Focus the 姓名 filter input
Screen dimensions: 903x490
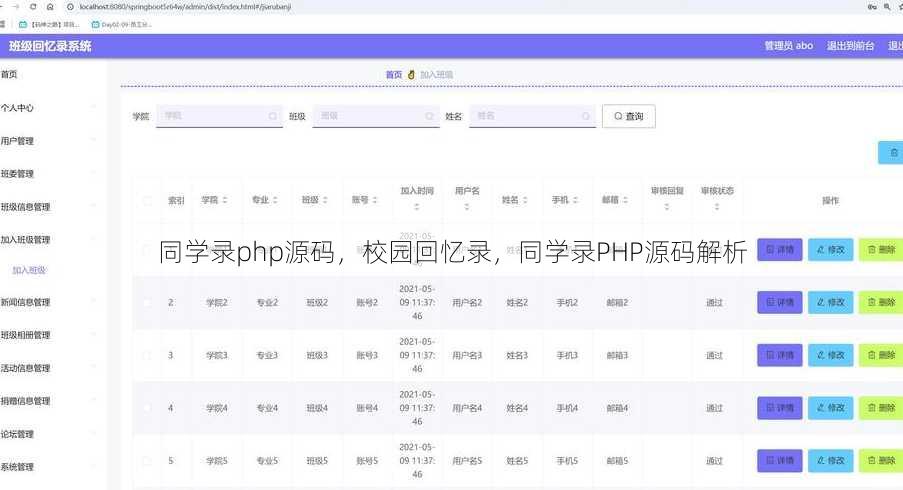click(532, 116)
